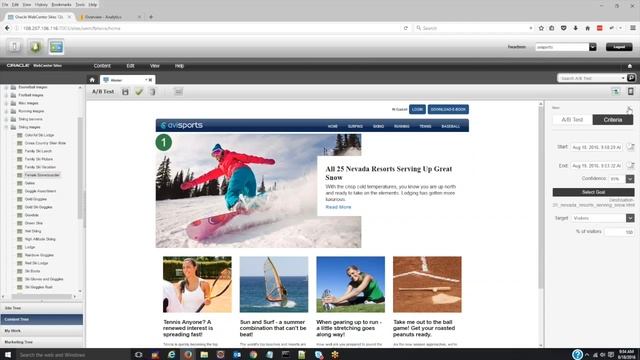Screen dimensions: 640x360
Task: Click the green checkmark approve icon
Action: [x=139, y=92]
